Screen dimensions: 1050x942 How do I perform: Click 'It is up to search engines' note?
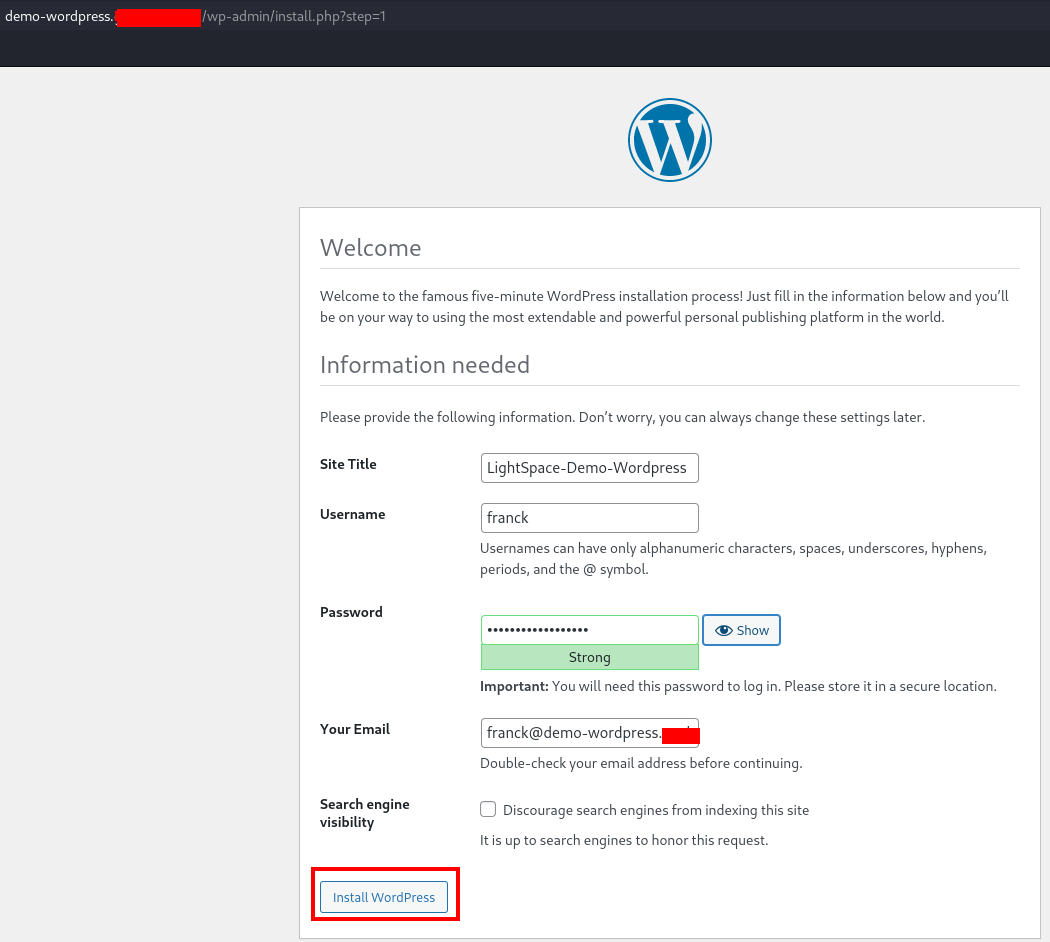[x=623, y=840]
